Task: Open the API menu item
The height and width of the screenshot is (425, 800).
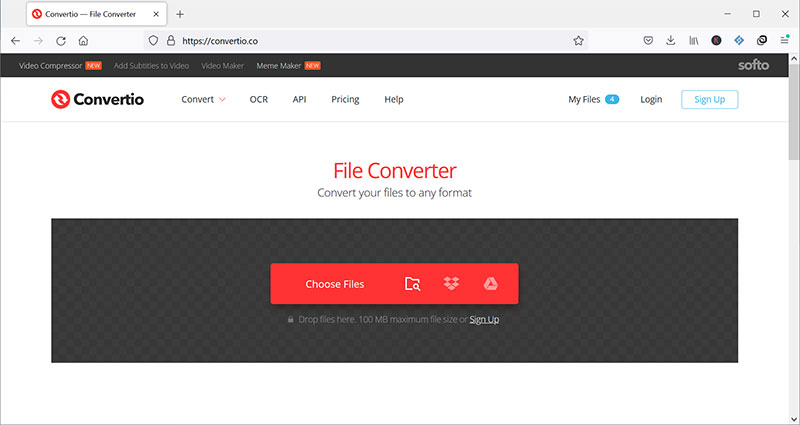Action: (299, 99)
